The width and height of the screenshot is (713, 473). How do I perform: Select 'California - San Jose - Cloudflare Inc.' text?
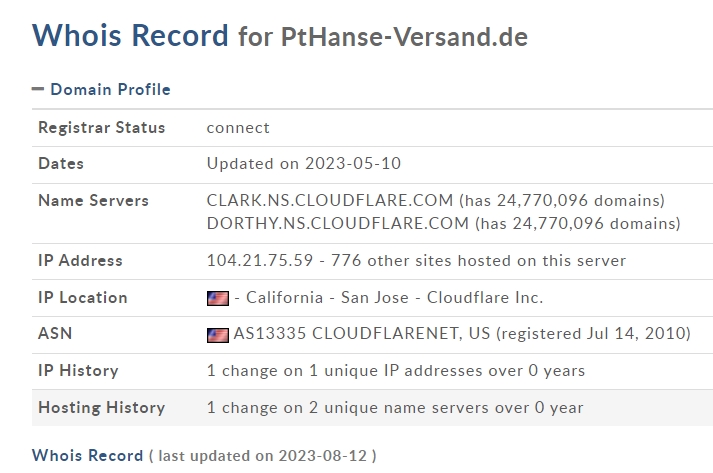tap(395, 297)
